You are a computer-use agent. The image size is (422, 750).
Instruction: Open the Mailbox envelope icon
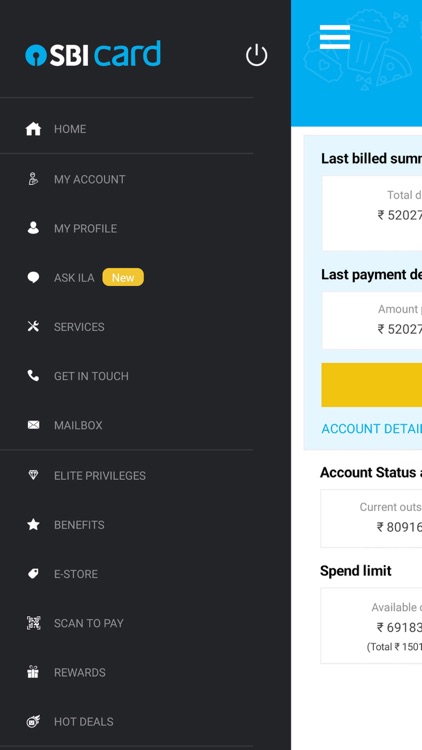point(33,425)
